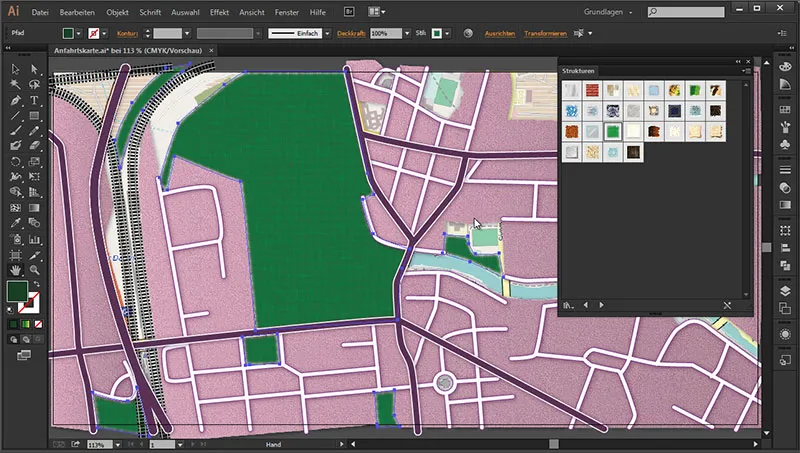Select the Paintbrush tool

click(x=15, y=131)
